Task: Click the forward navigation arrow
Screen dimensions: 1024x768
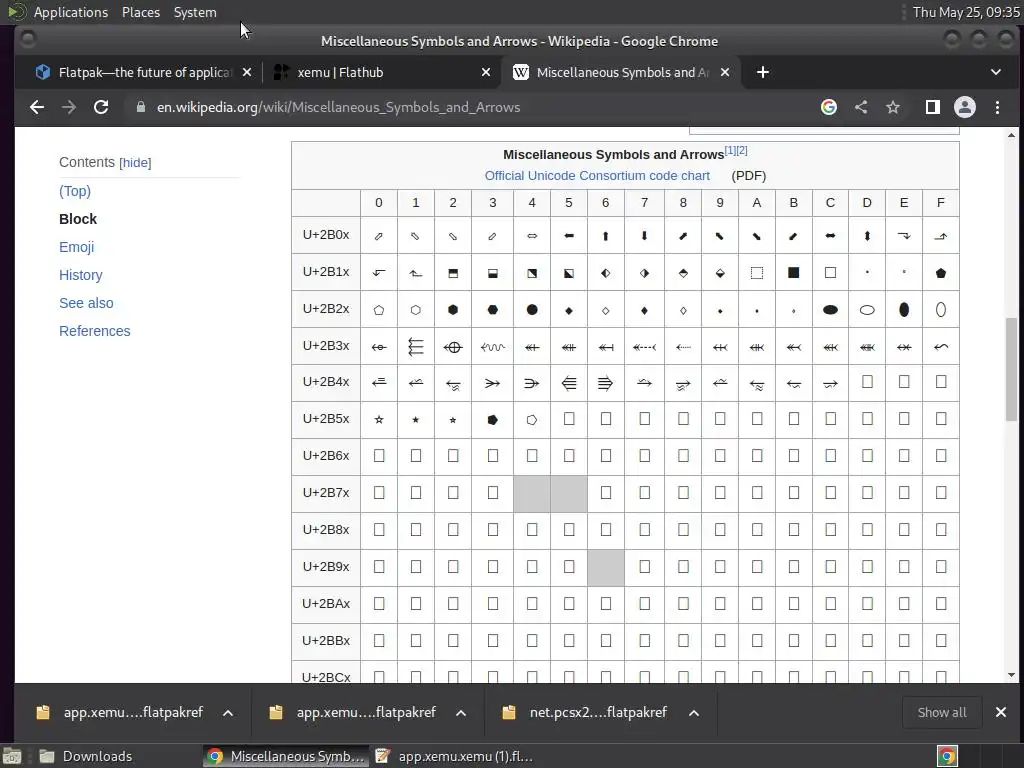Action: click(x=69, y=107)
